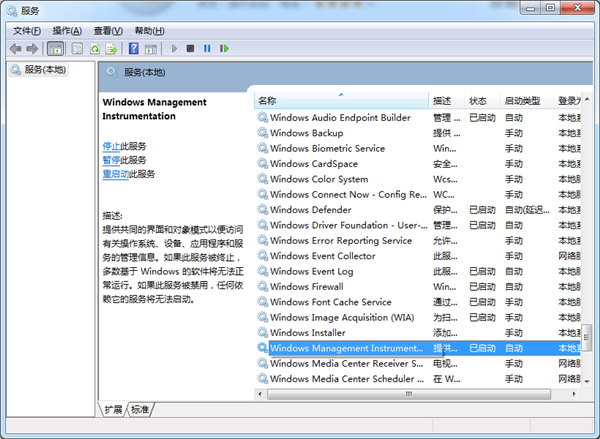Toggle the Show/Hide Console Tree icon

click(x=55, y=48)
